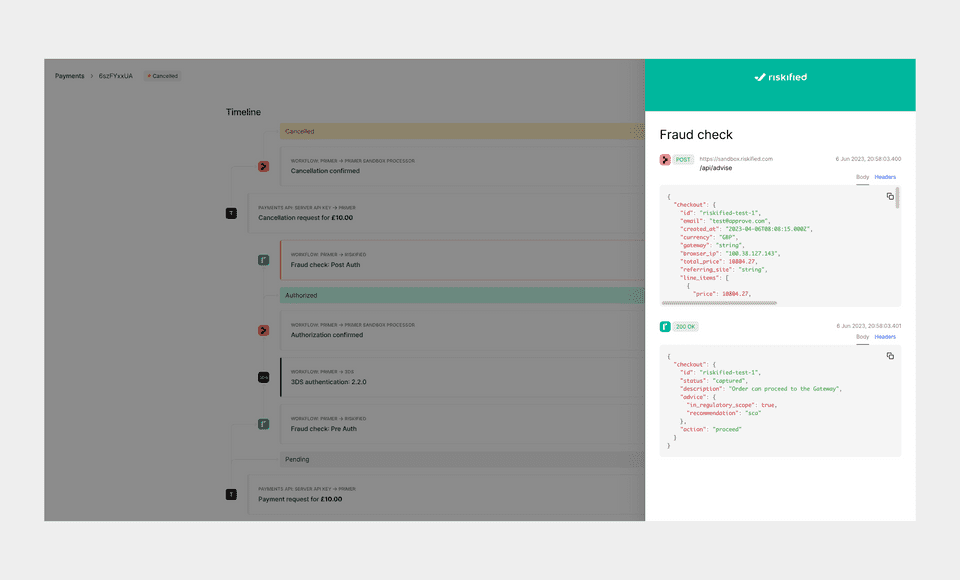Screen dimensions: 960x580
Task: Open the response Body tab
Action: [862, 337]
